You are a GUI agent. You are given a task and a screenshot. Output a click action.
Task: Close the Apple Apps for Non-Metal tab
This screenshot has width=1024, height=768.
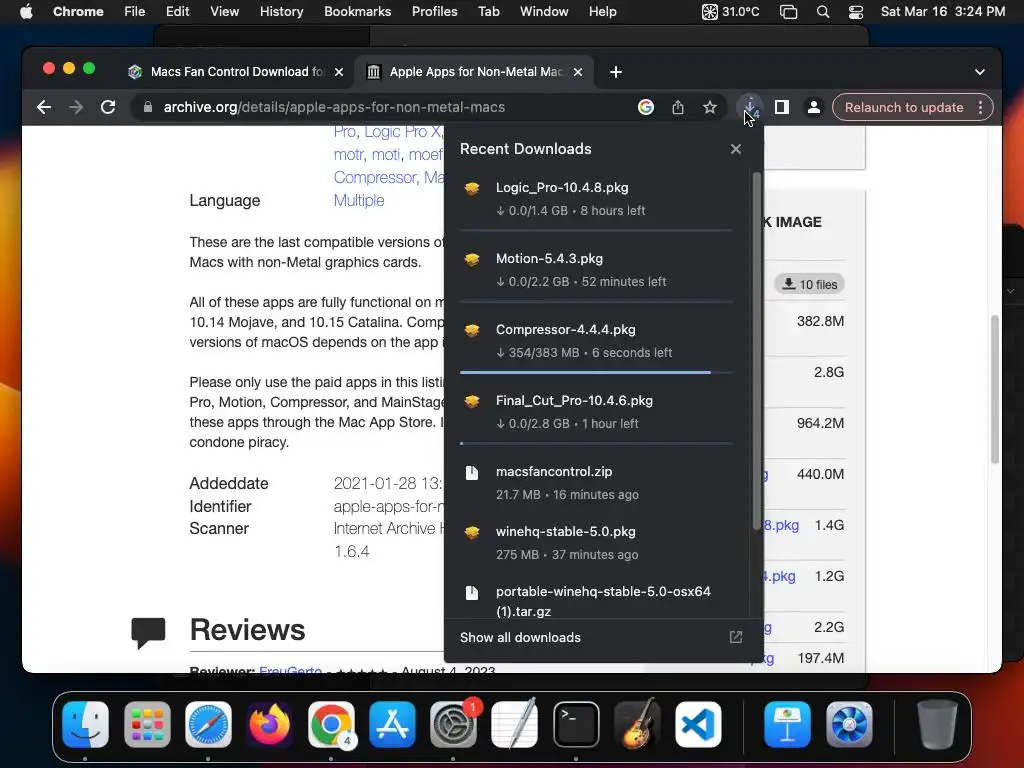(x=578, y=72)
